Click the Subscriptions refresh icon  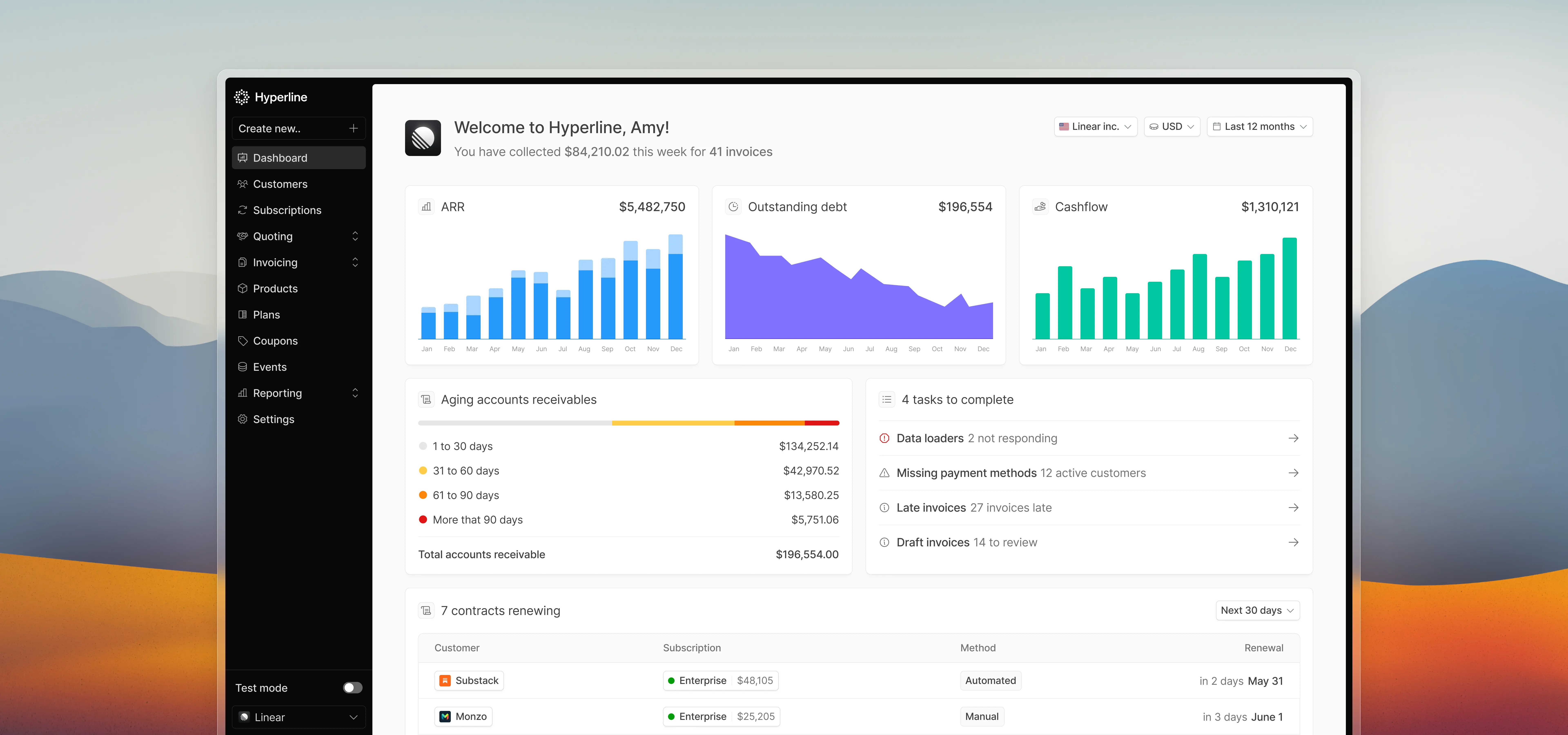242,210
